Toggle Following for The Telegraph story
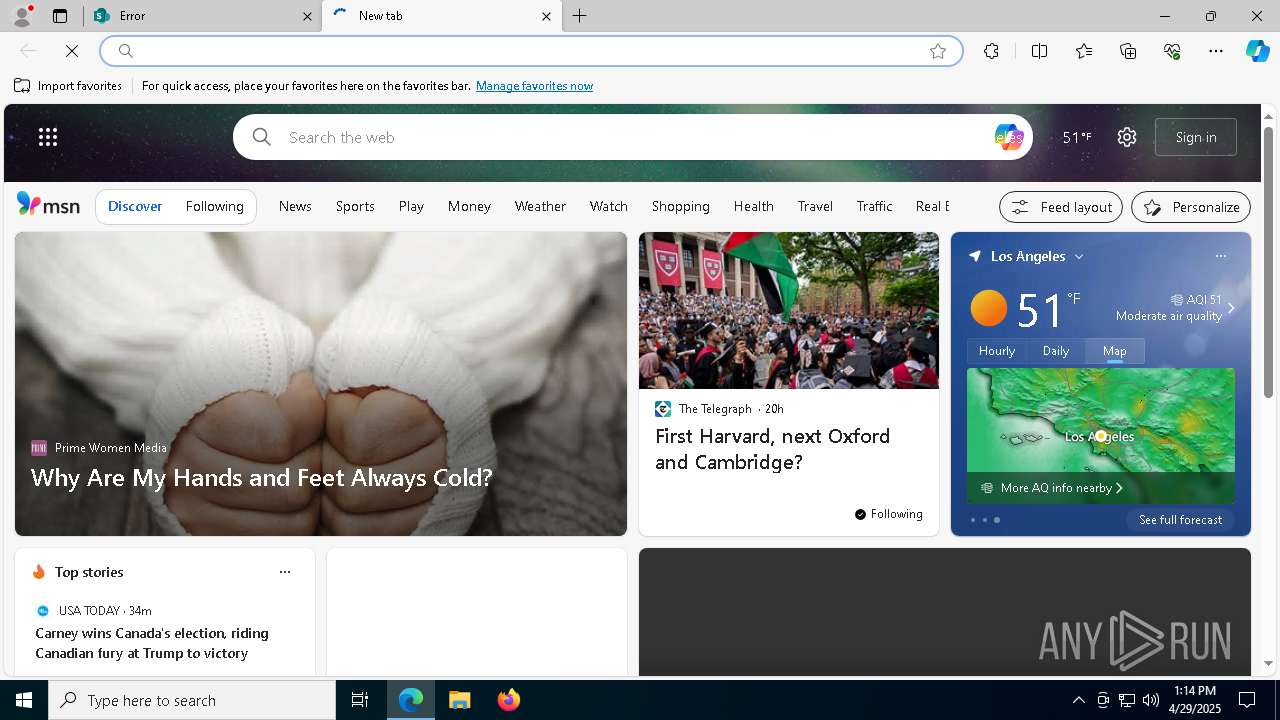Viewport: 1280px width, 720px height. click(x=889, y=514)
